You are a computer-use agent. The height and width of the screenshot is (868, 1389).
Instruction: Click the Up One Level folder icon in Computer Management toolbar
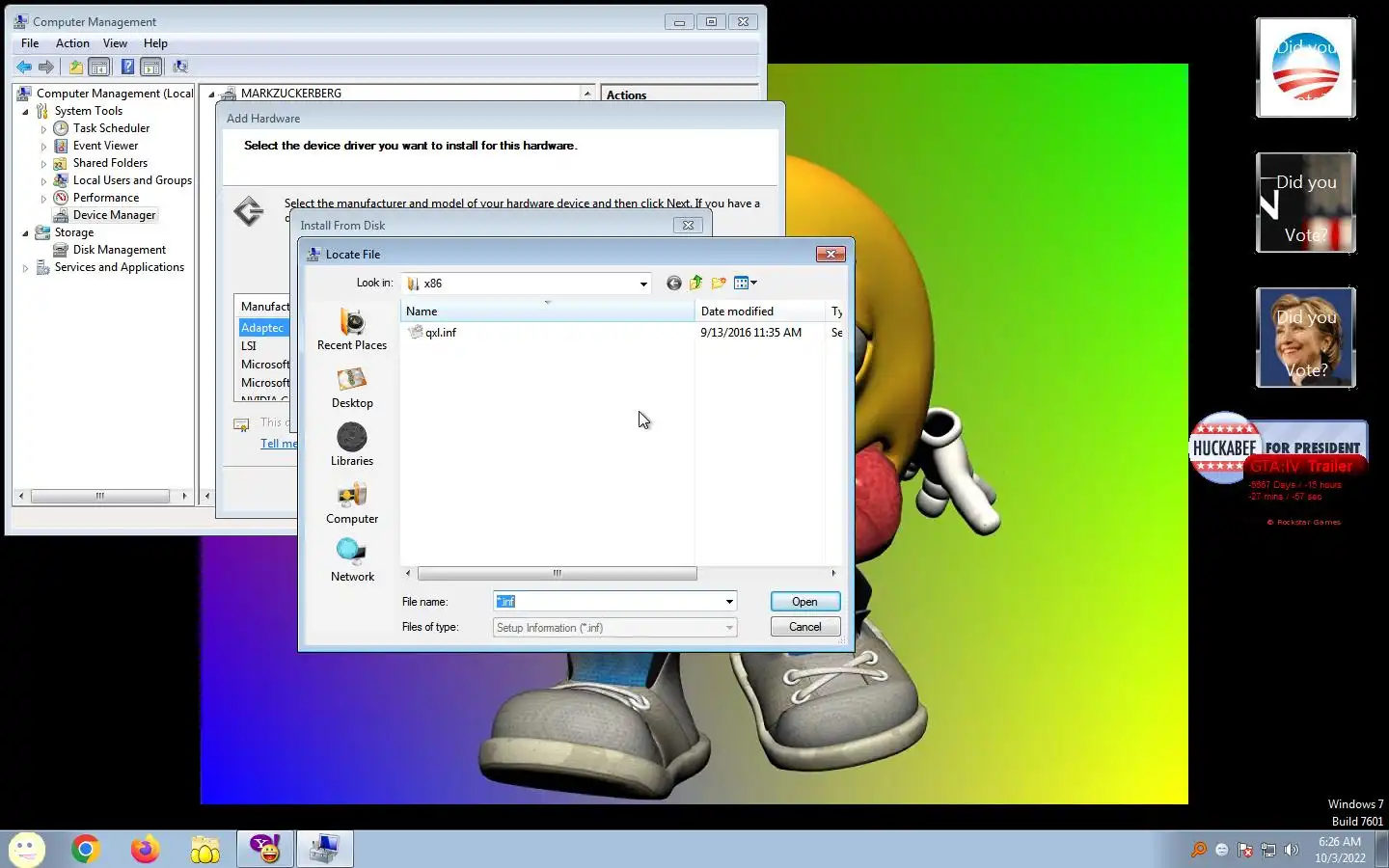(75, 67)
